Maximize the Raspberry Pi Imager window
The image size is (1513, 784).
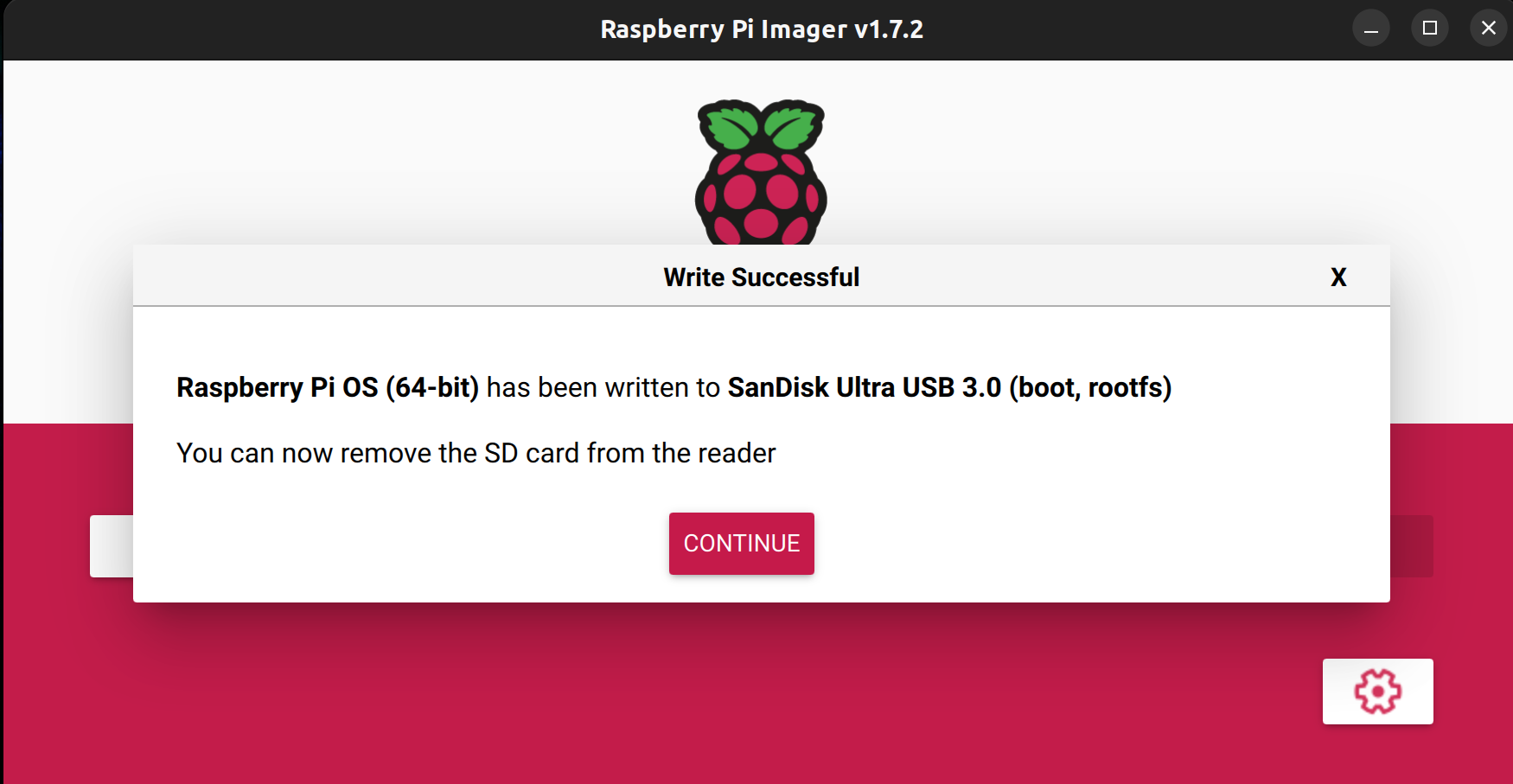coord(1430,29)
